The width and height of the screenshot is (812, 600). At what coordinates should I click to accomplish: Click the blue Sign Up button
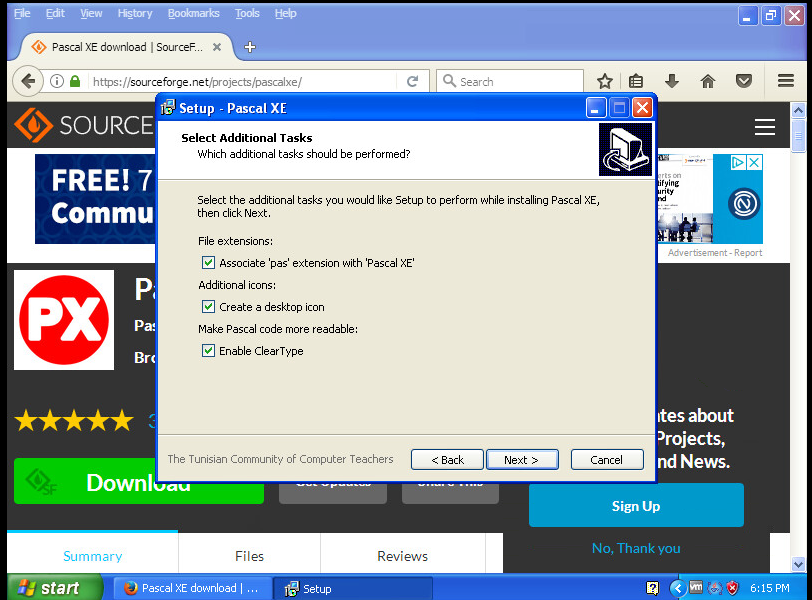(x=636, y=506)
